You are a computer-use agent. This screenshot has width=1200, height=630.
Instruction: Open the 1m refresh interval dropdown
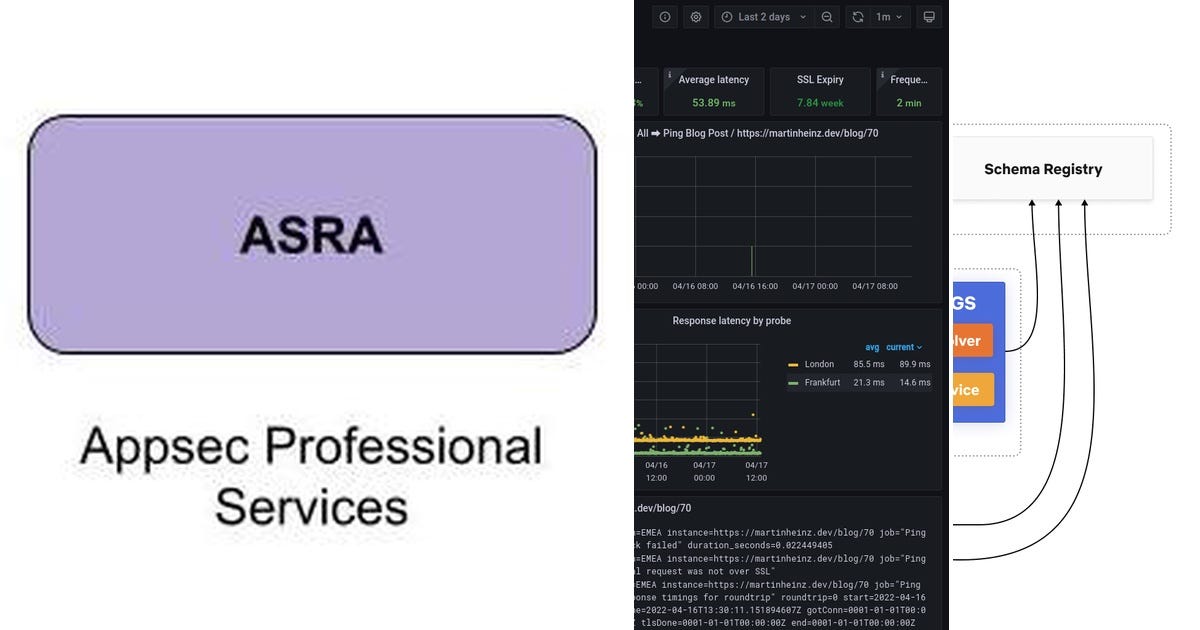coord(889,17)
